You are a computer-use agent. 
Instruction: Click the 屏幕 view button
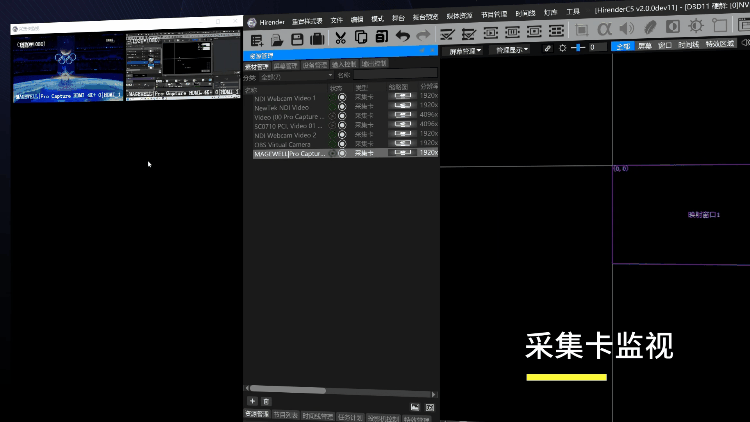(645, 46)
